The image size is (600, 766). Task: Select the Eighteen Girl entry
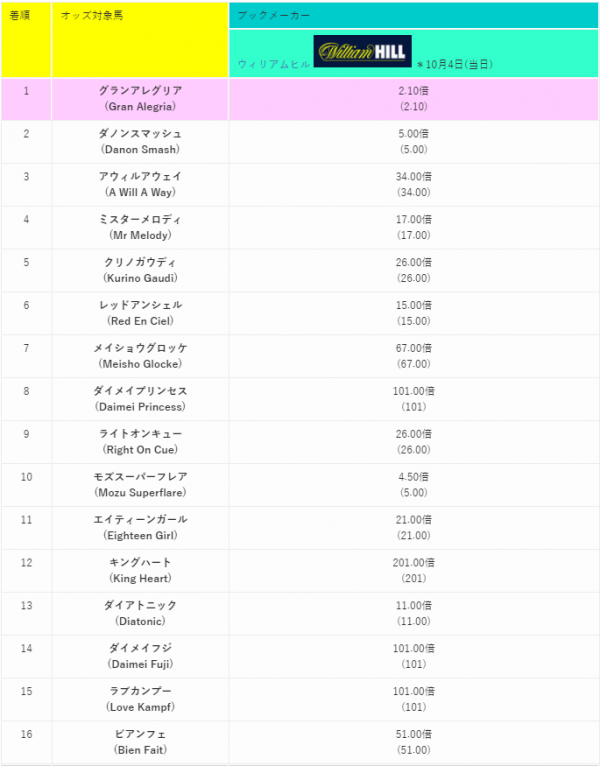[x=140, y=528]
